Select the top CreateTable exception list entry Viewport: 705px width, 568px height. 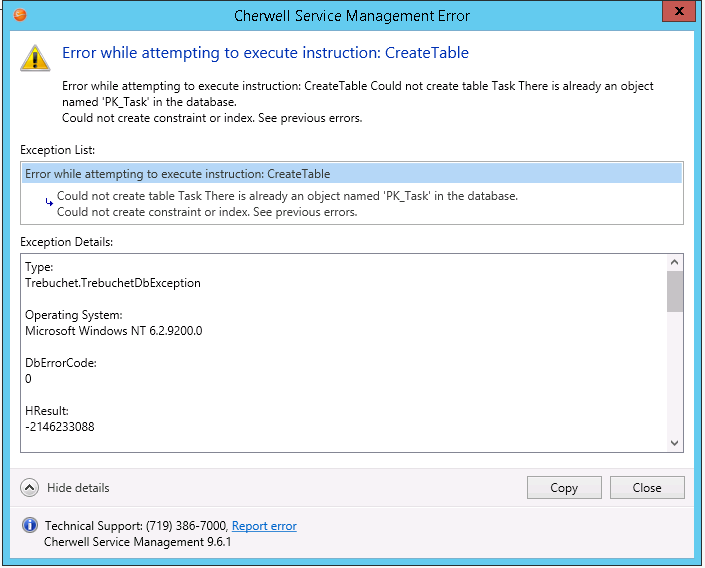[x=177, y=174]
